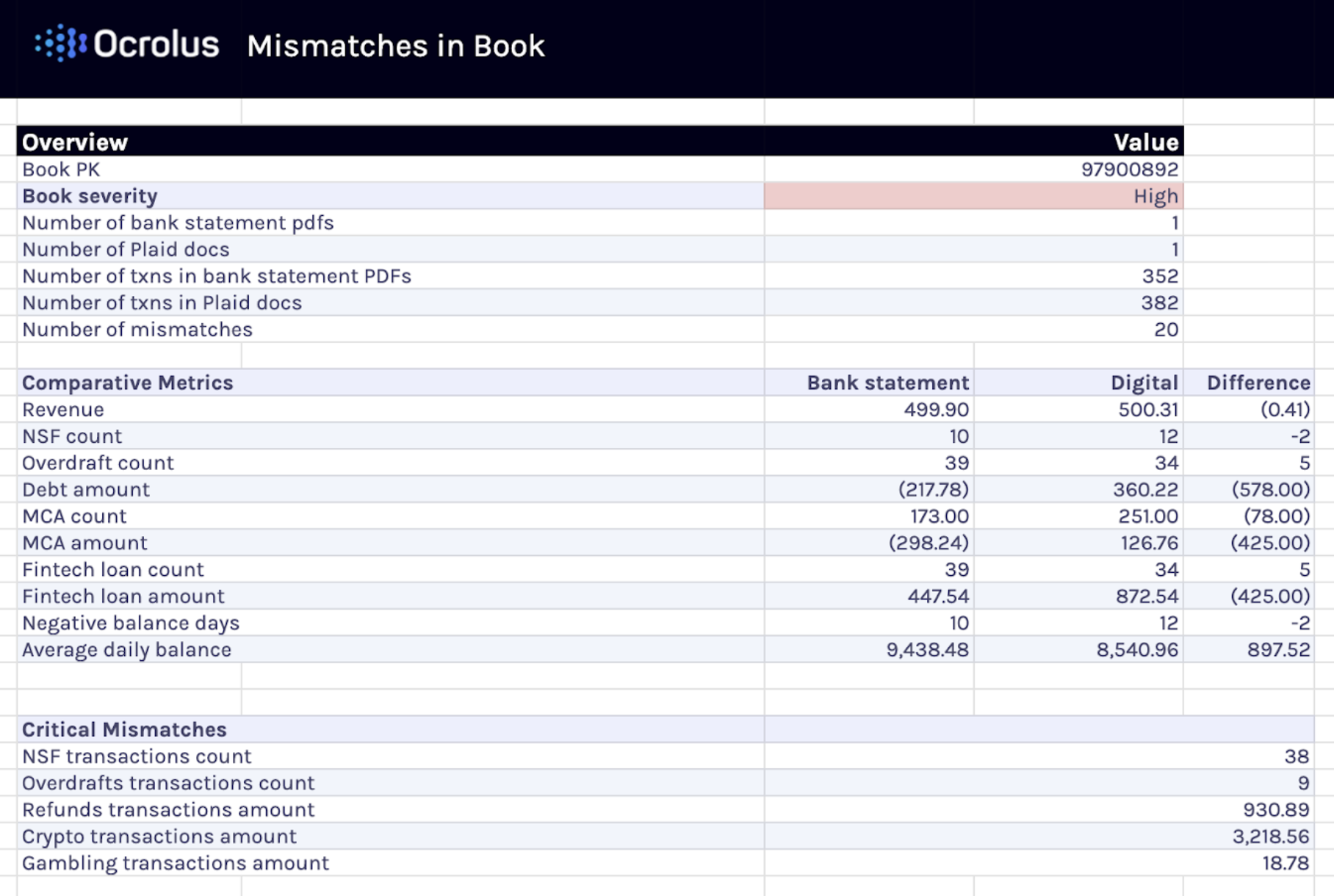Click MCA amount value (298.24)

coord(929,543)
